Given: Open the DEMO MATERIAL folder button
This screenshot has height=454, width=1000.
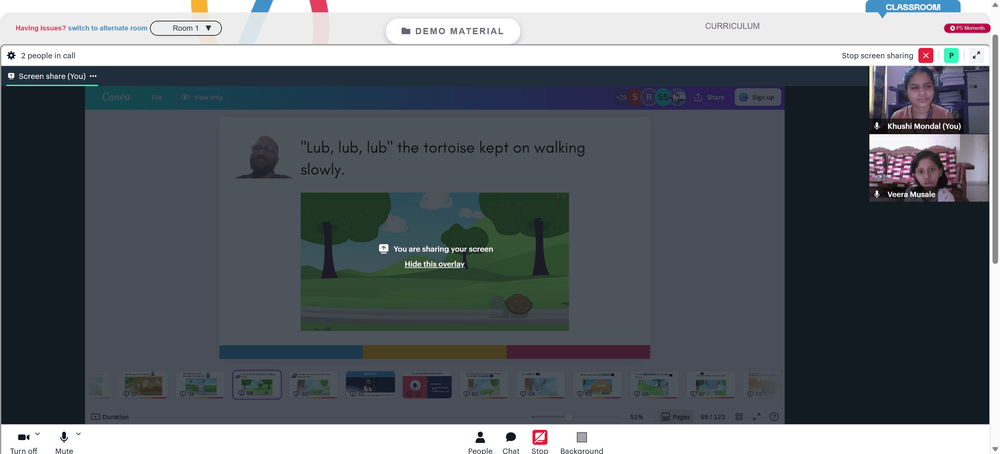Looking at the screenshot, I should click(453, 31).
